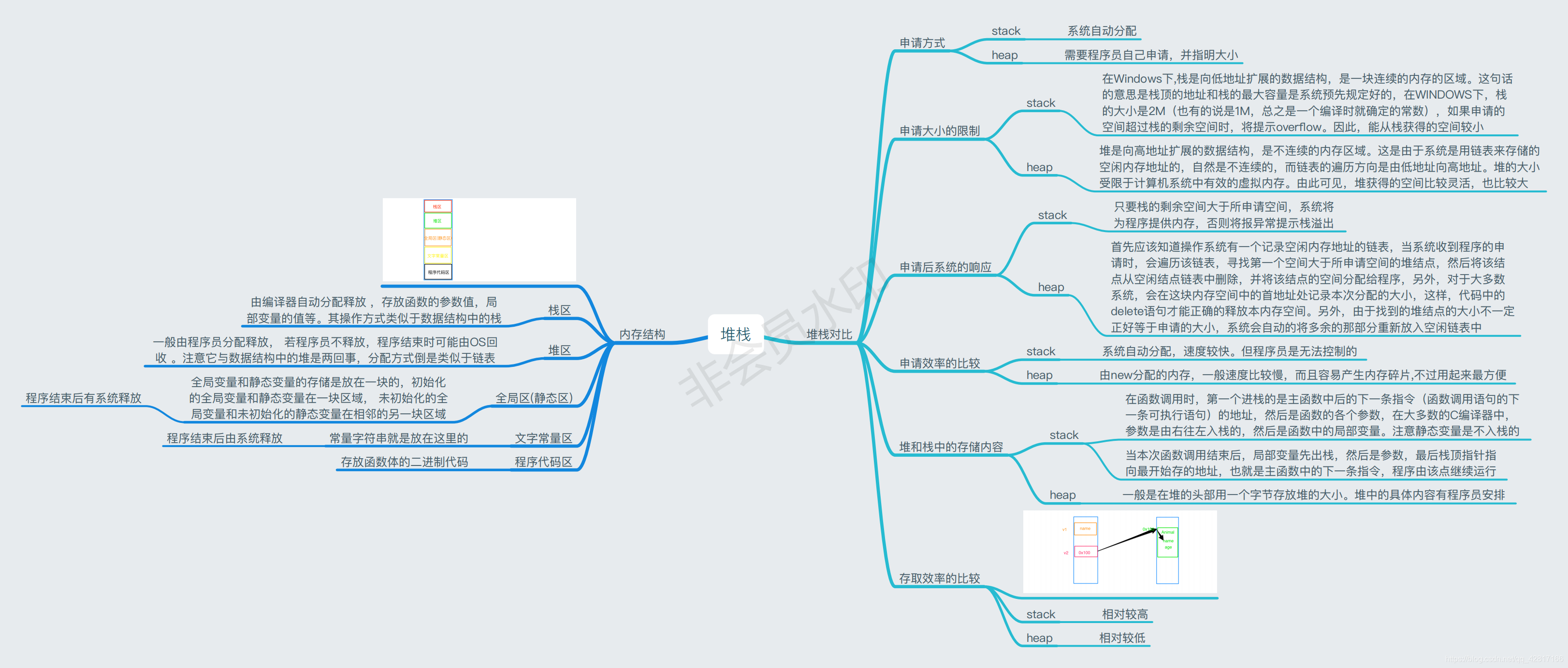1568x668 pixels.
Task: Click the text 相对较高
Action: (1125, 614)
